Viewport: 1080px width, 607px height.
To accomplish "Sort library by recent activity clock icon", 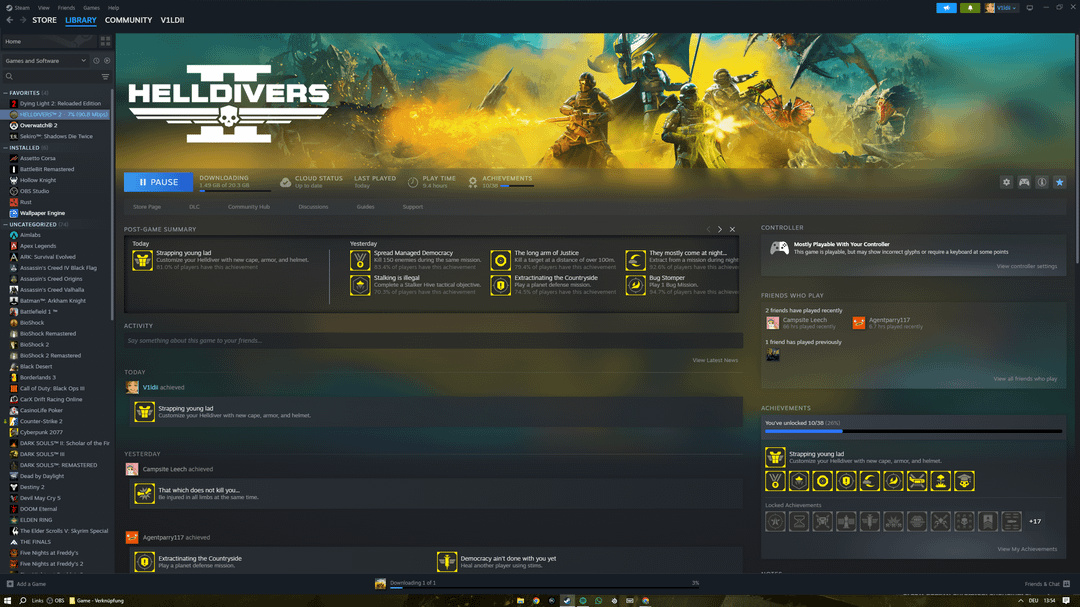I will pyautogui.click(x=96, y=61).
